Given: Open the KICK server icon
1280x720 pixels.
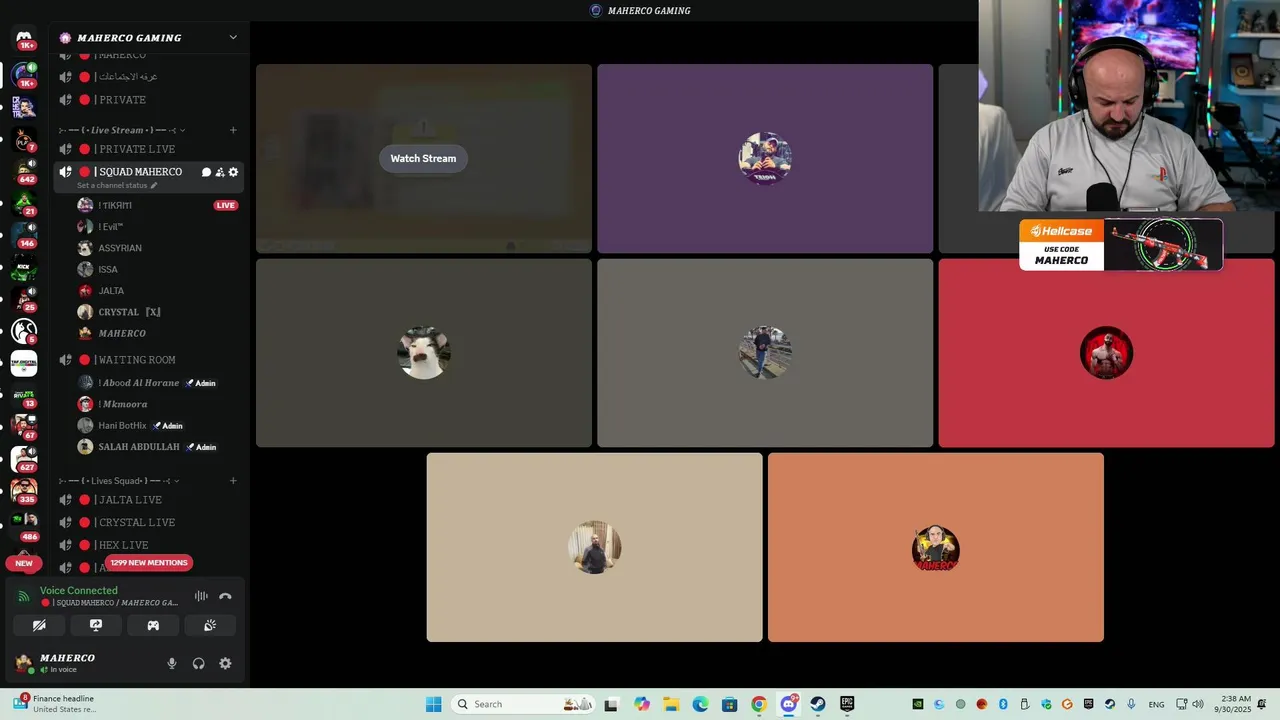Looking at the screenshot, I should (x=24, y=267).
